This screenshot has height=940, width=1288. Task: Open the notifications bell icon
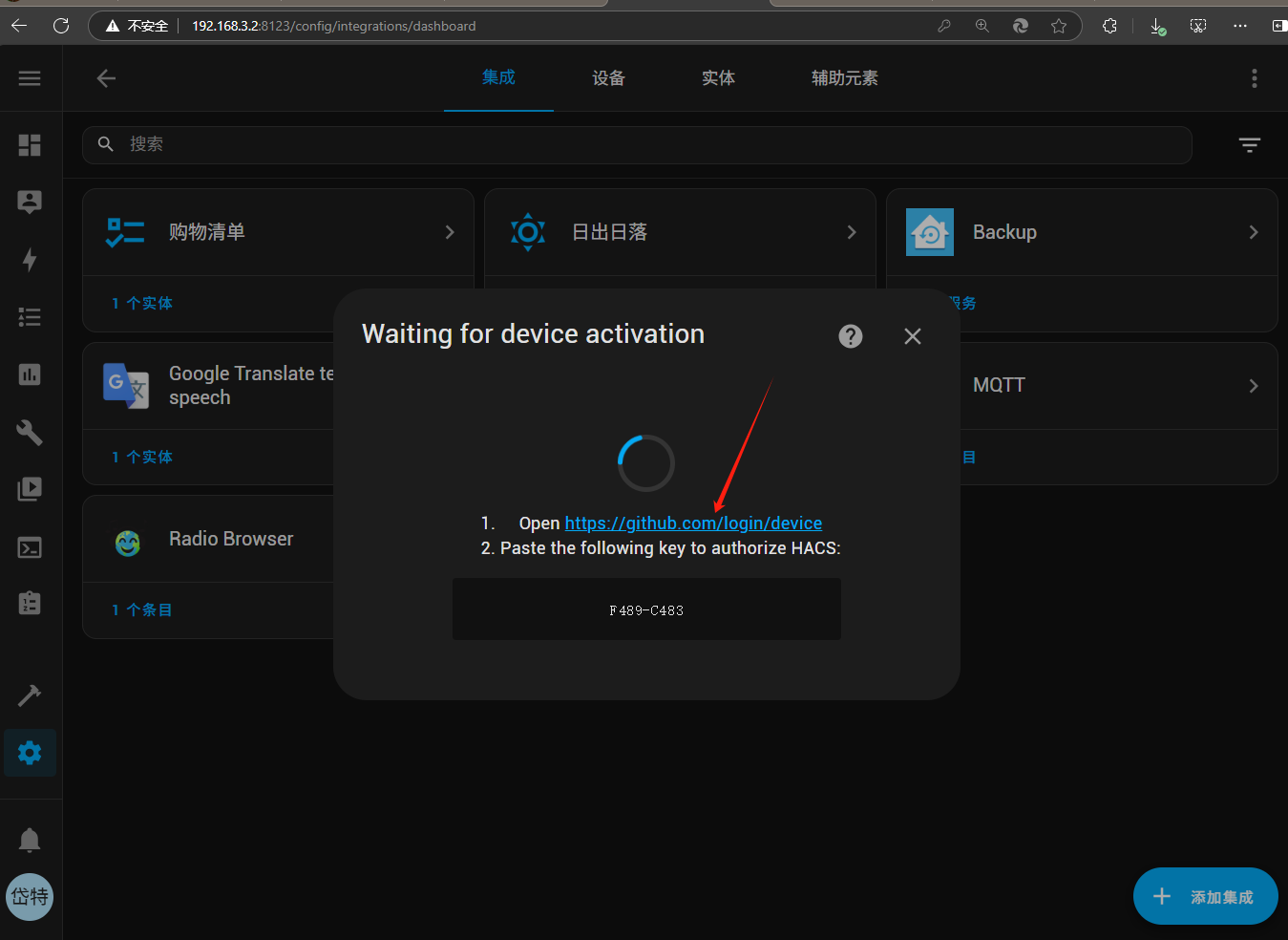pos(30,840)
